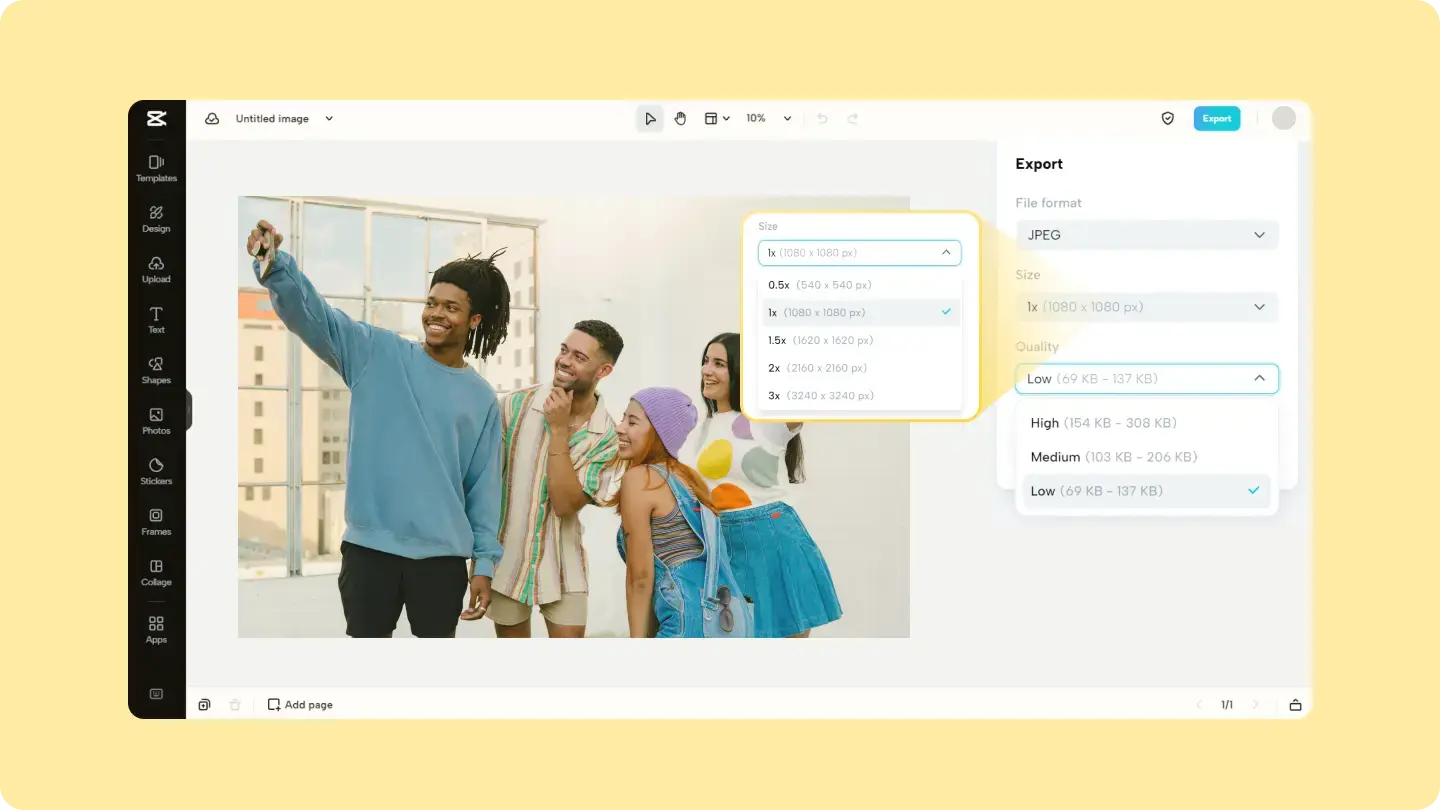Select the 2x size option
Image resolution: width=1440 pixels, height=810 pixels.
pos(860,368)
